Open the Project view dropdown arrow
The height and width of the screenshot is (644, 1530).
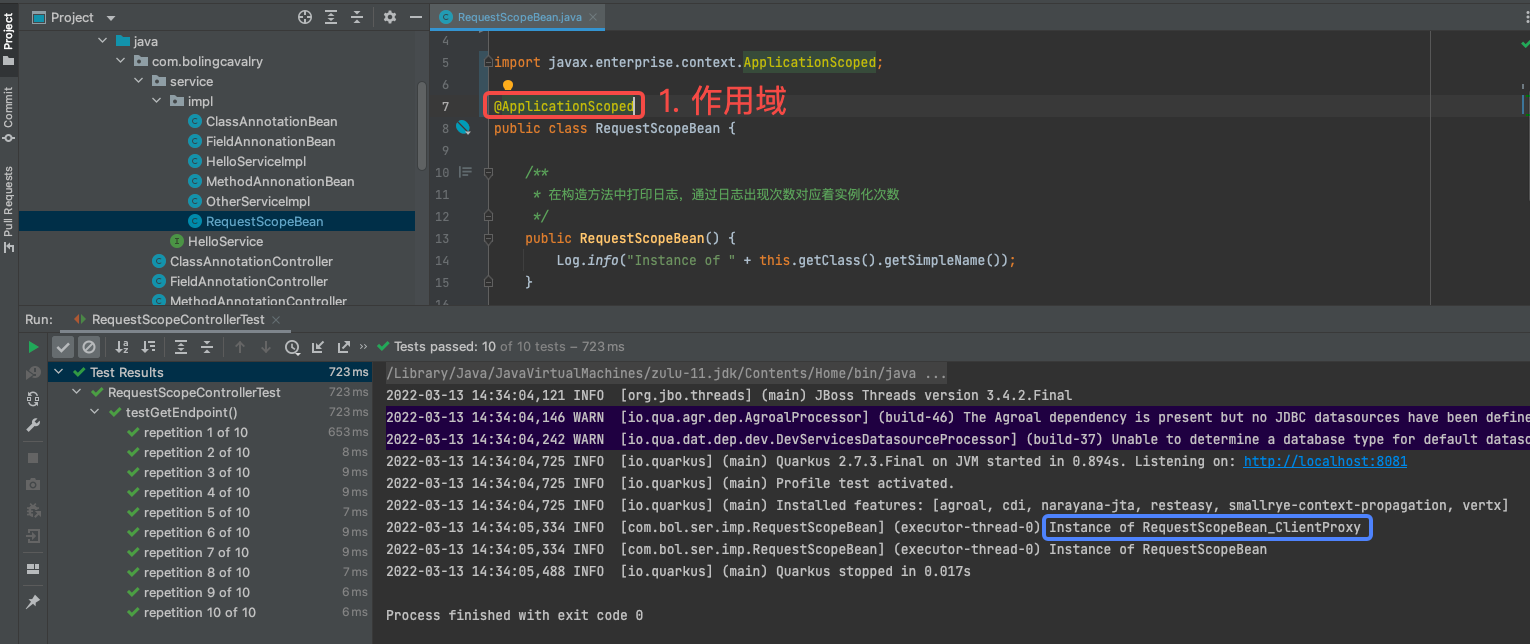pos(110,17)
